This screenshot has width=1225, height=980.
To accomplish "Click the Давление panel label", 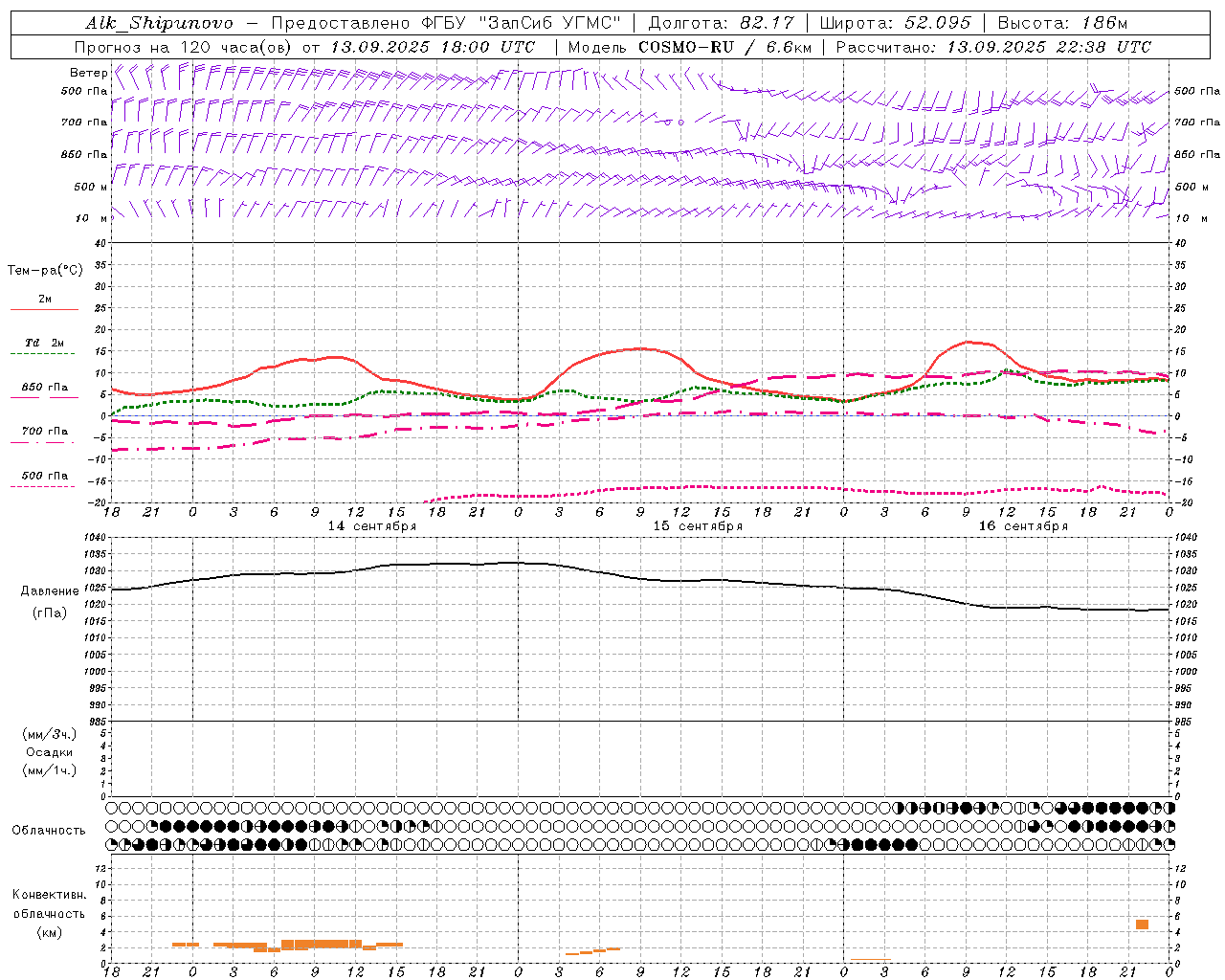I will click(50, 591).
